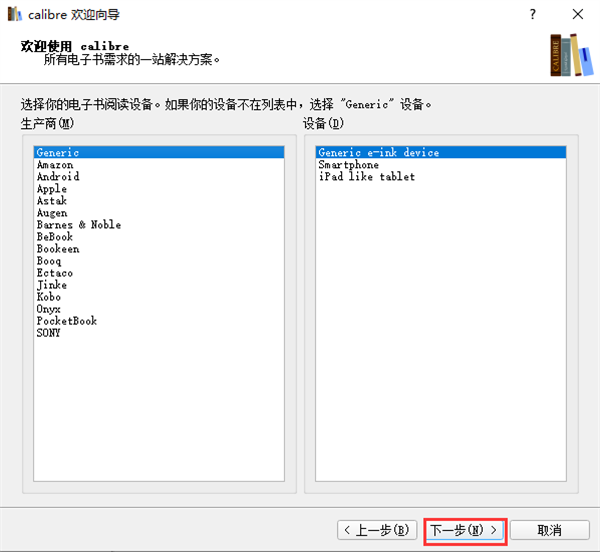Select Generic e-ink device
The width and height of the screenshot is (600, 552).
pos(379,153)
